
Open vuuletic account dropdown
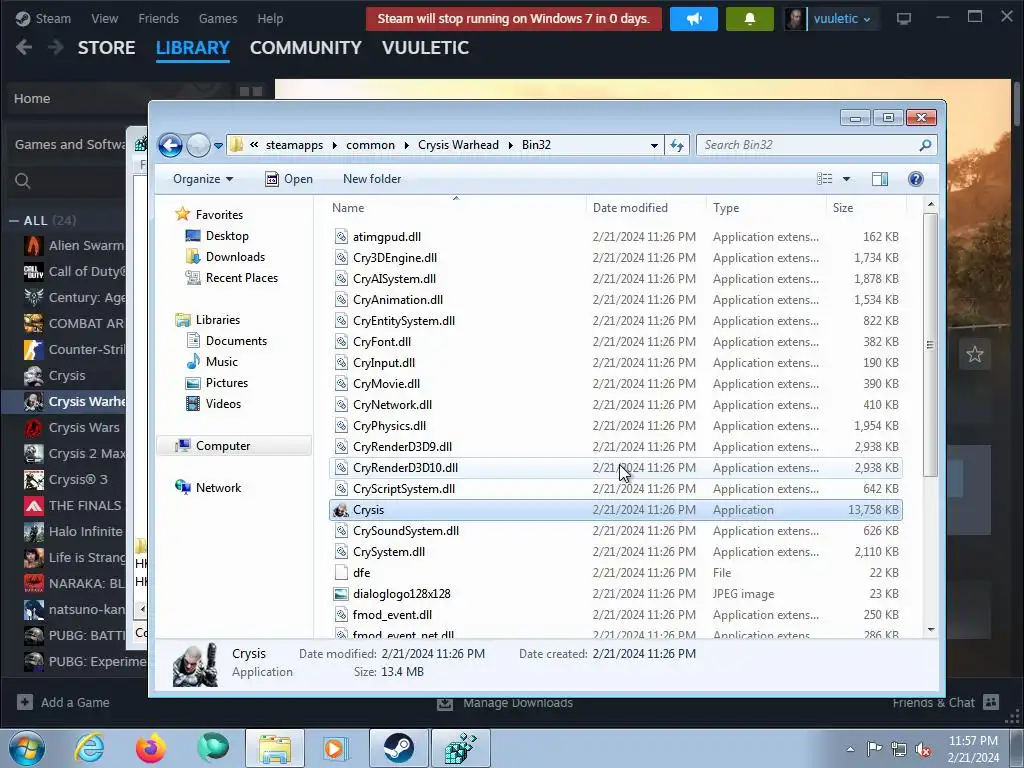pyautogui.click(x=841, y=19)
